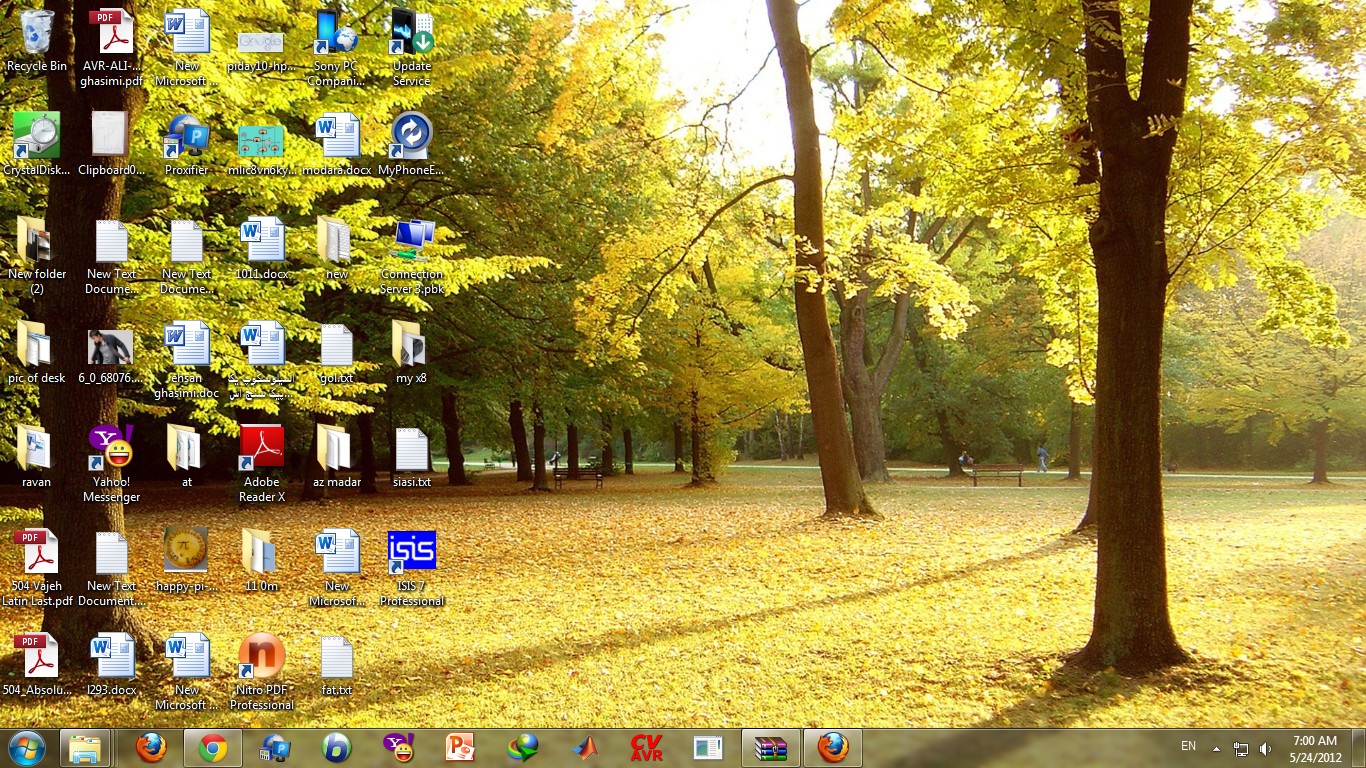This screenshot has width=1366, height=768.
Task: Open the pic of desk folder
Action: pyautogui.click(x=37, y=352)
